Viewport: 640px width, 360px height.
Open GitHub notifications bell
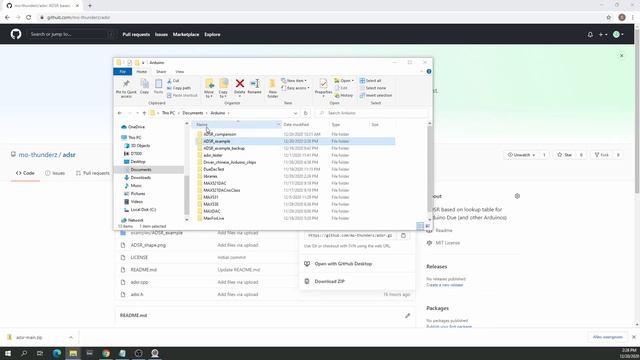590,35
